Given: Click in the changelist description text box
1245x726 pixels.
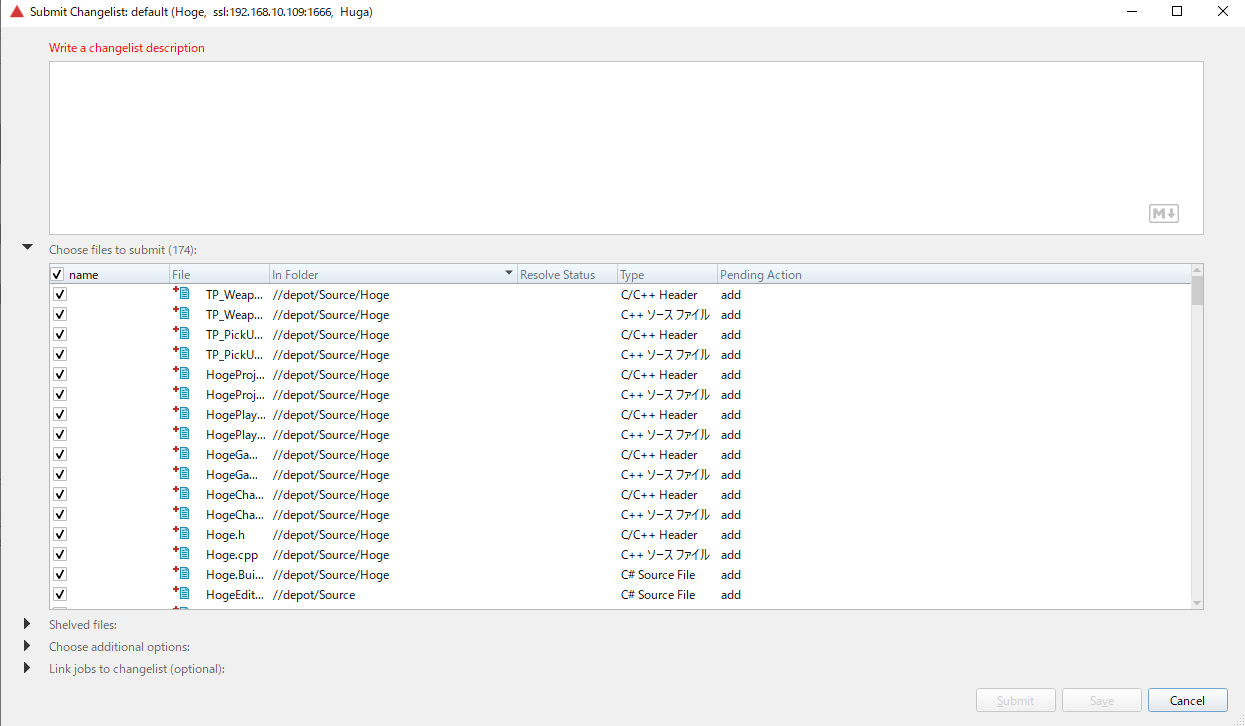Looking at the screenshot, I should pyautogui.click(x=626, y=148).
